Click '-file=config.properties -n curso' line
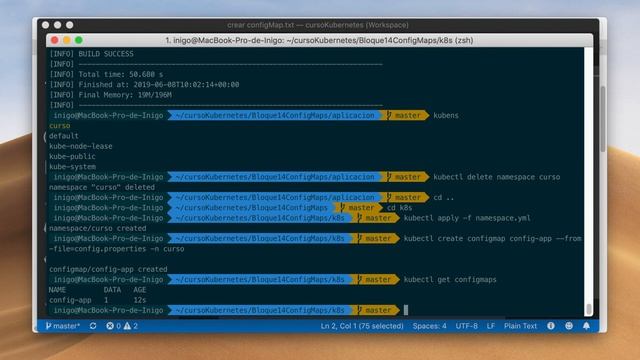Image resolution: width=640 pixels, height=360 pixels. [x=116, y=249]
